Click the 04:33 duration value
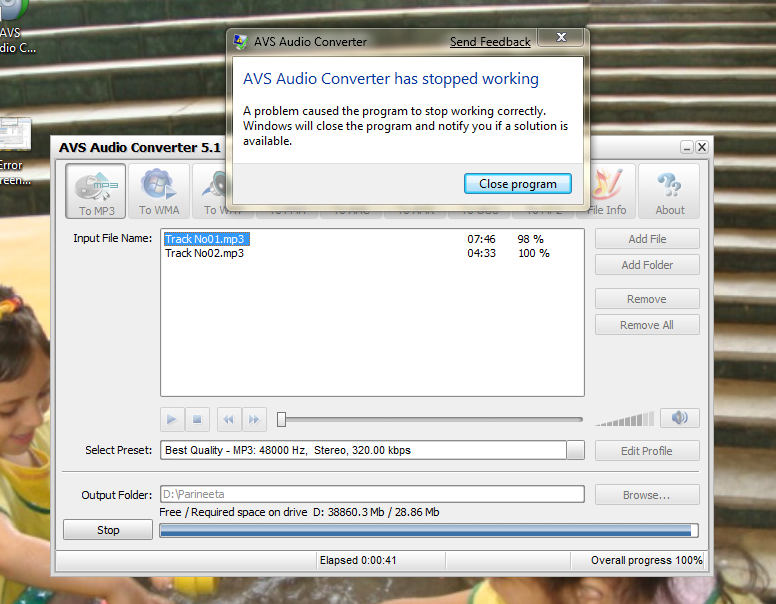Screen dimensions: 776x604 coord(481,253)
